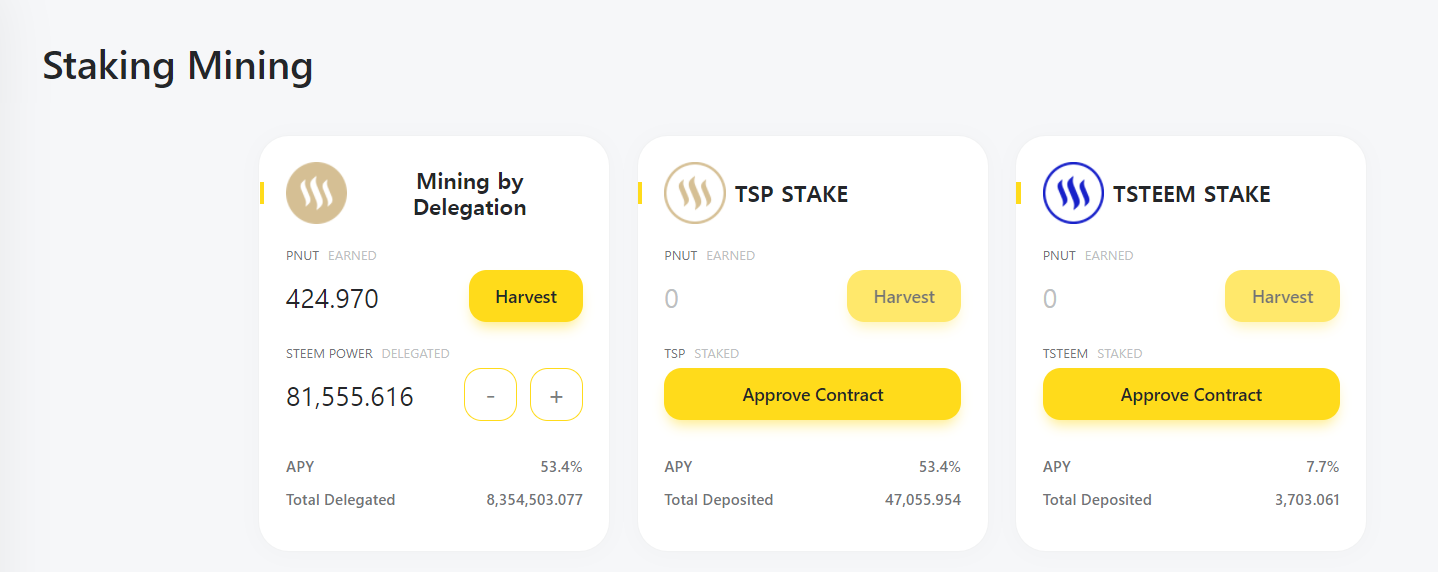Click the blue TSTEEM STAKE logo icon
Screen dimensions: 1438x572
click(x=1073, y=193)
